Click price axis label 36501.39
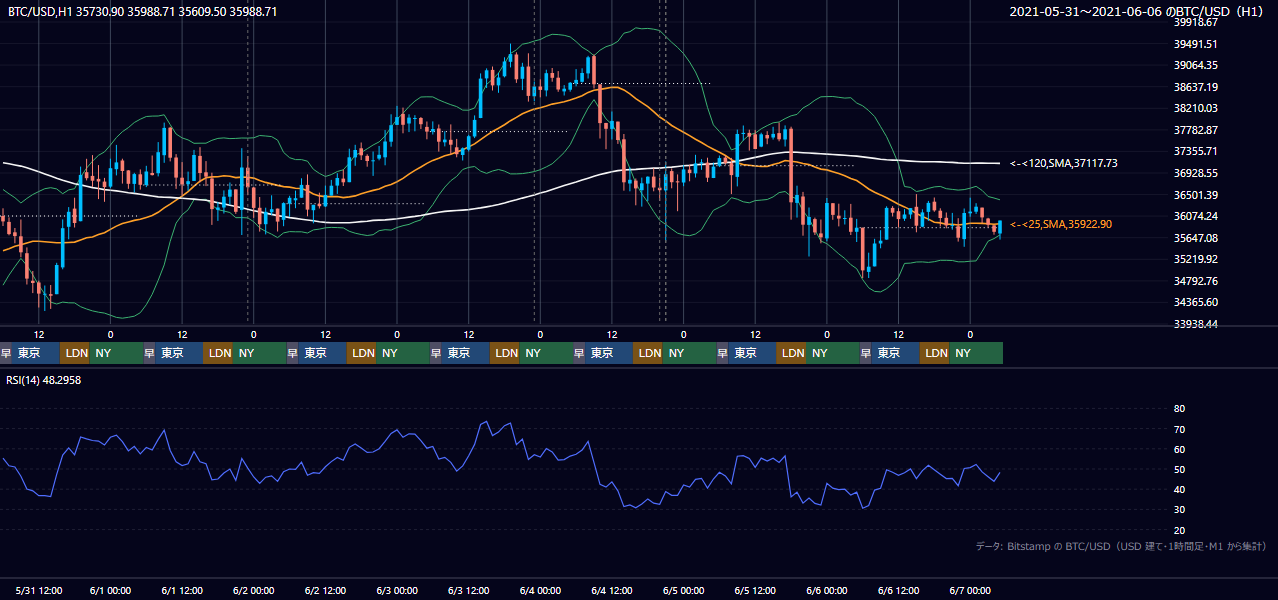 point(1195,195)
